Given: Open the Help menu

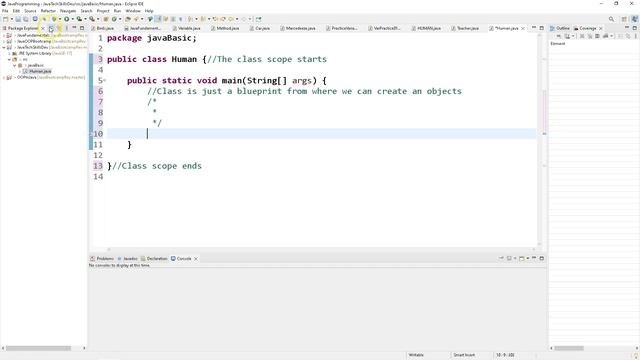Looking at the screenshot, I should pyautogui.click(x=149, y=11).
